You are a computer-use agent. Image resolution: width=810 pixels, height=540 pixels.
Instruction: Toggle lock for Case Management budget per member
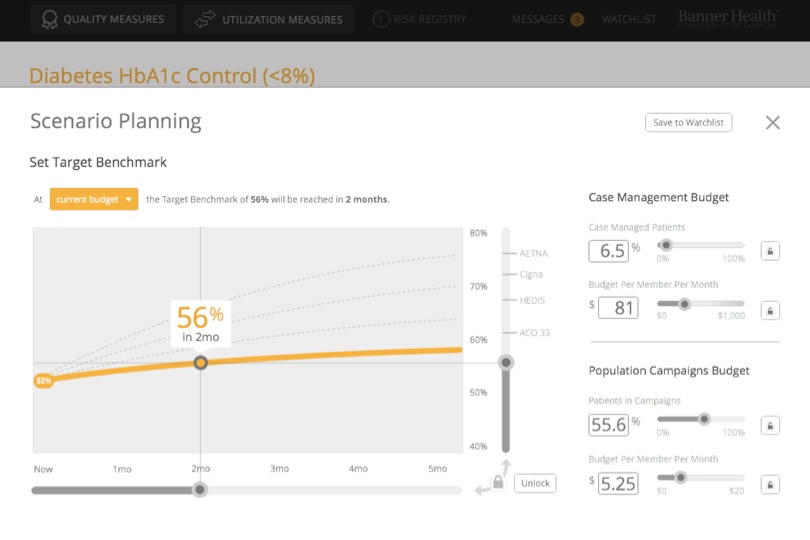[x=769, y=309]
